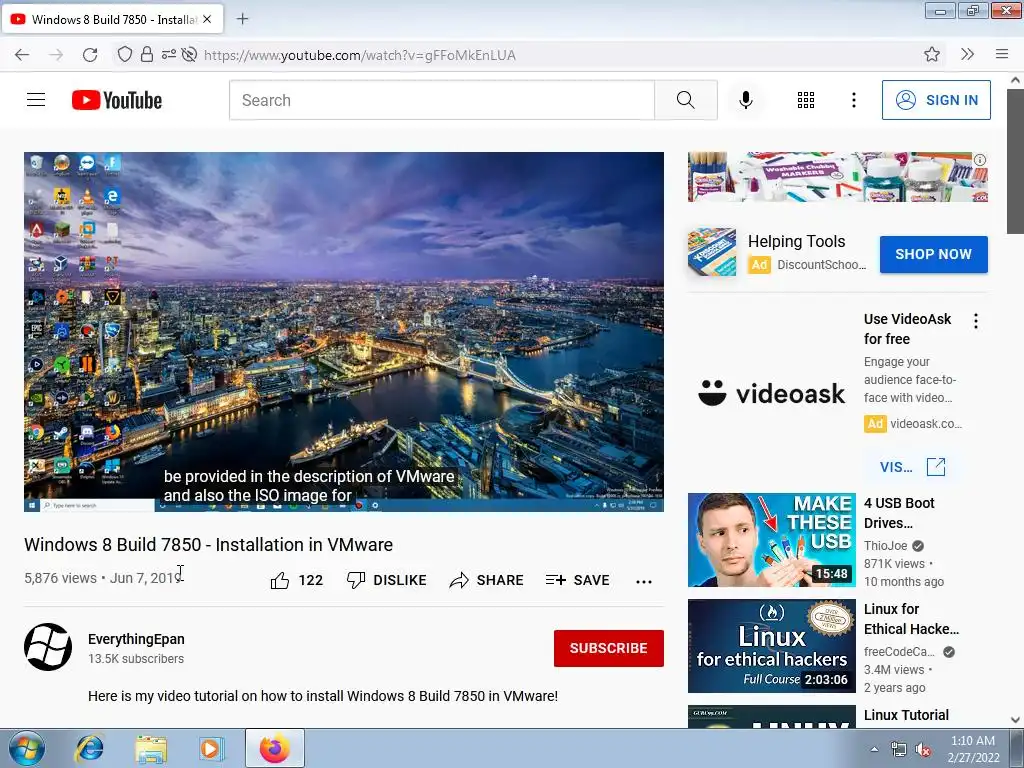Bookmark this page with star icon

coord(932,55)
